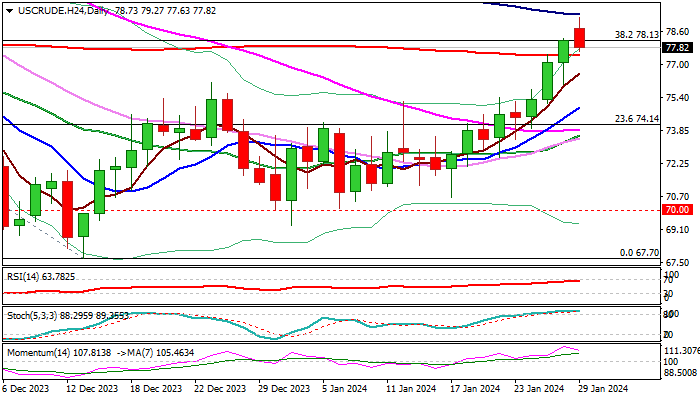Select the 72.25 price axis label

coord(677,163)
